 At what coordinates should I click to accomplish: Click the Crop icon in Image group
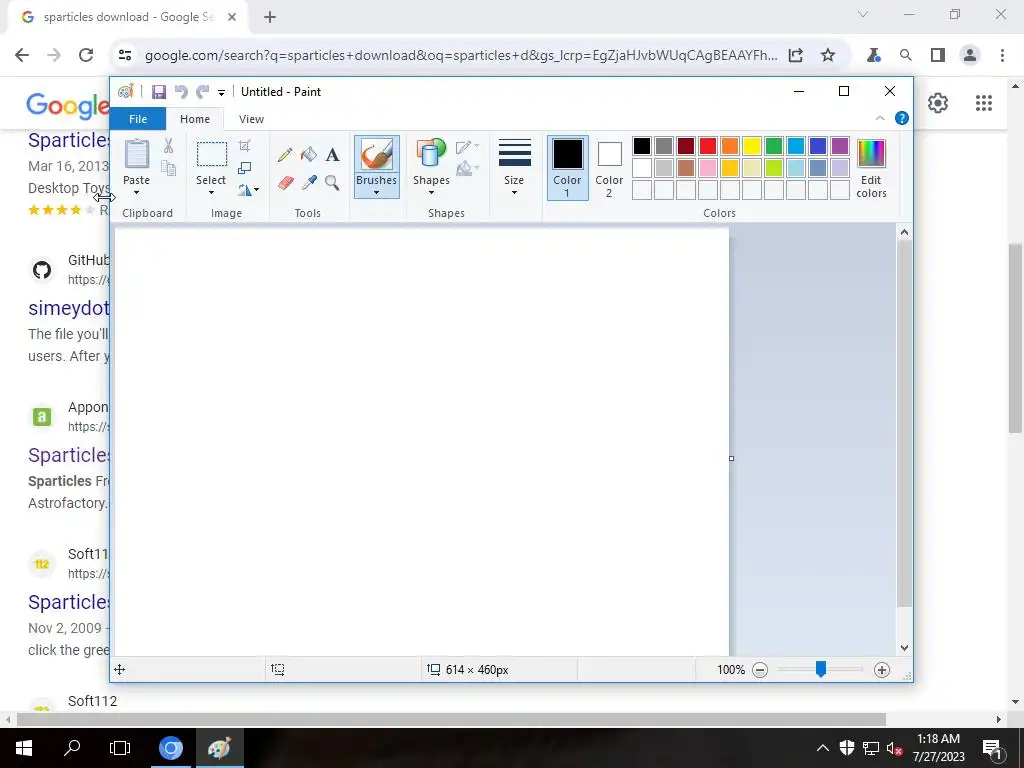coord(244,146)
